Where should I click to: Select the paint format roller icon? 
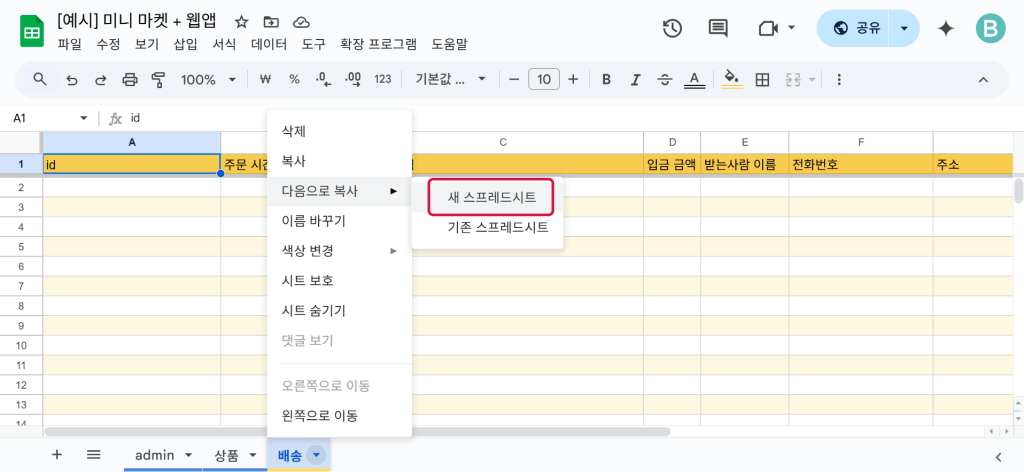tap(157, 79)
